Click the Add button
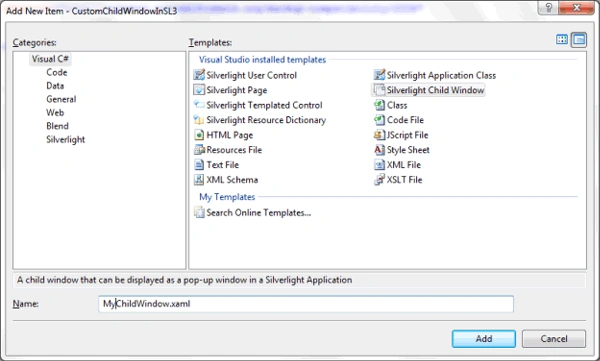Viewport: 600px width, 361px height. (x=484, y=339)
